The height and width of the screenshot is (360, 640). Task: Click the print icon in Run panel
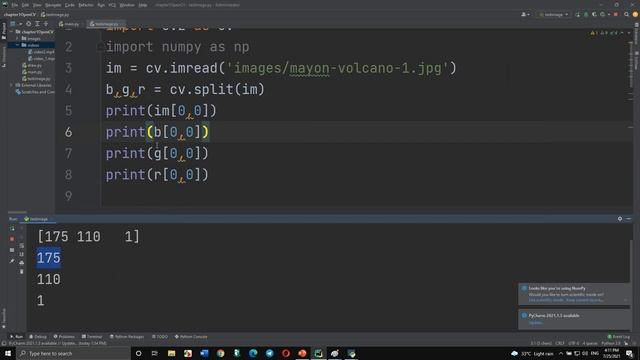pyautogui.click(x=22, y=263)
